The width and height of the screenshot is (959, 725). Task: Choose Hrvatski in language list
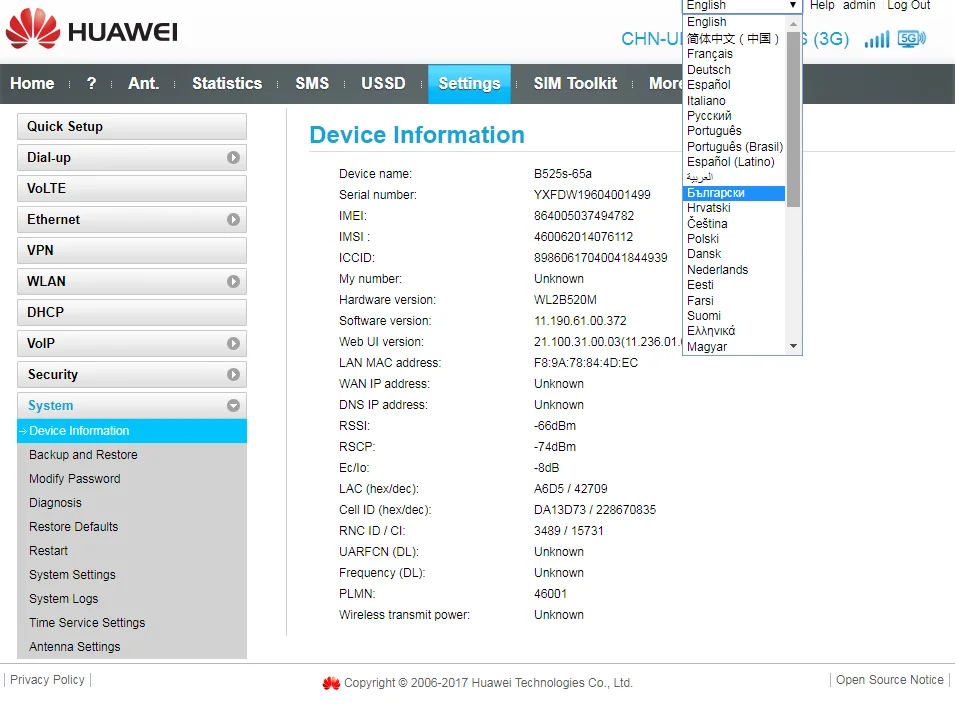(x=733, y=207)
